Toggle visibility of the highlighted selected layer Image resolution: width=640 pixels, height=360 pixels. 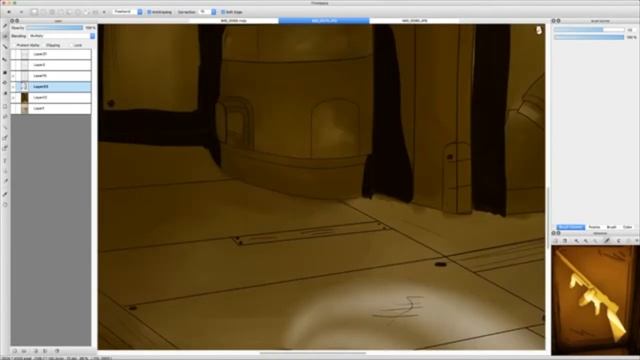click(13, 87)
